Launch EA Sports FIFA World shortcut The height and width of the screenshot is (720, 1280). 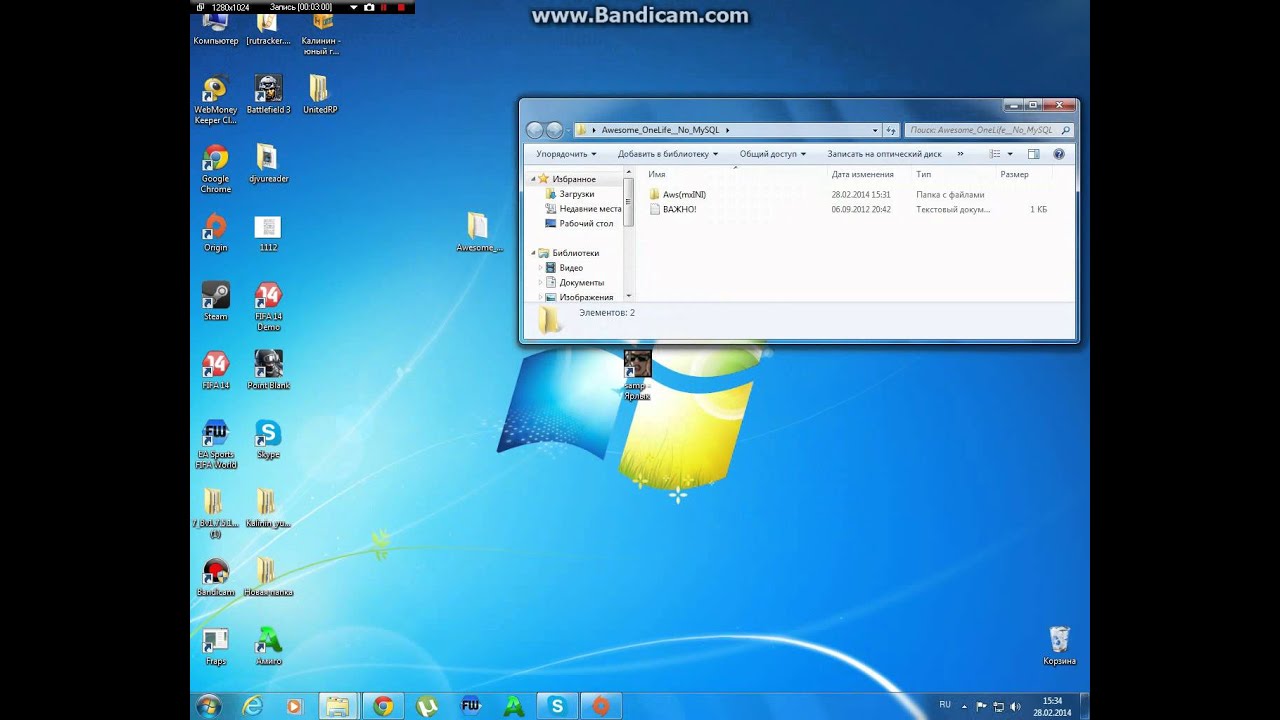[x=216, y=445]
